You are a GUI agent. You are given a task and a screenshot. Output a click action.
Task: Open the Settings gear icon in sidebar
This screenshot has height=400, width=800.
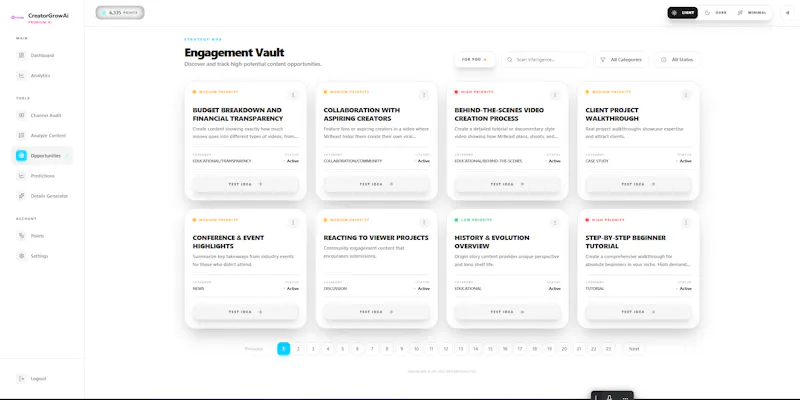(x=21, y=256)
